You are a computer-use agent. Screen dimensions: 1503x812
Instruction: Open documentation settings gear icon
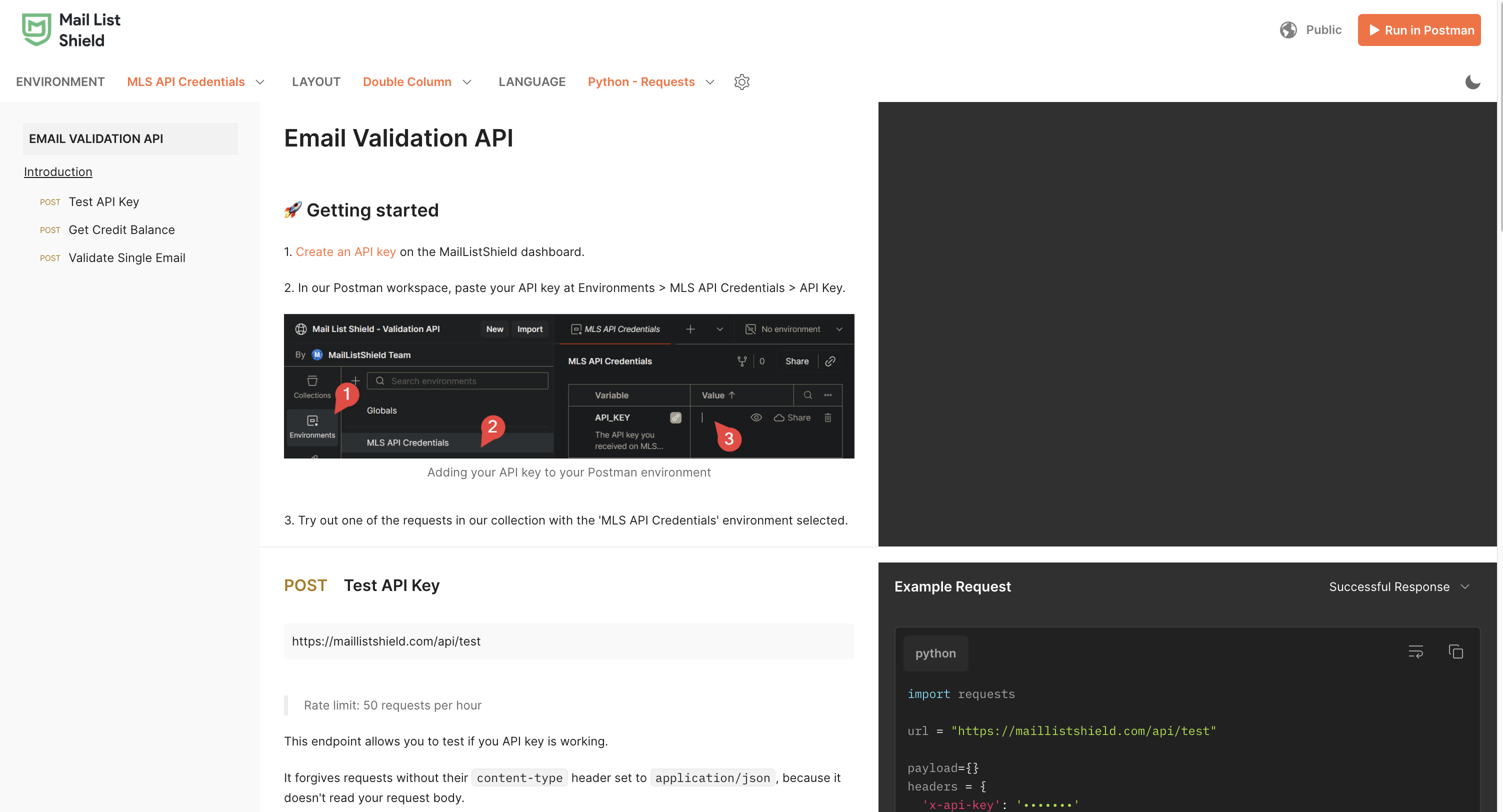[x=741, y=81]
